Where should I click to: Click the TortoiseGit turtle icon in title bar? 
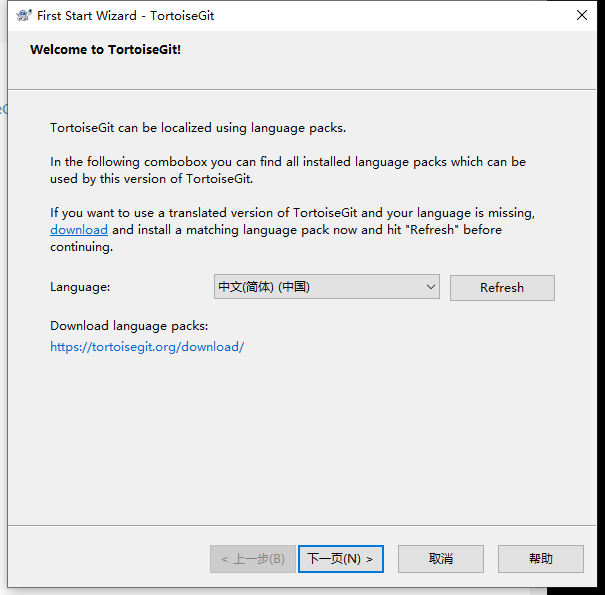(24, 15)
